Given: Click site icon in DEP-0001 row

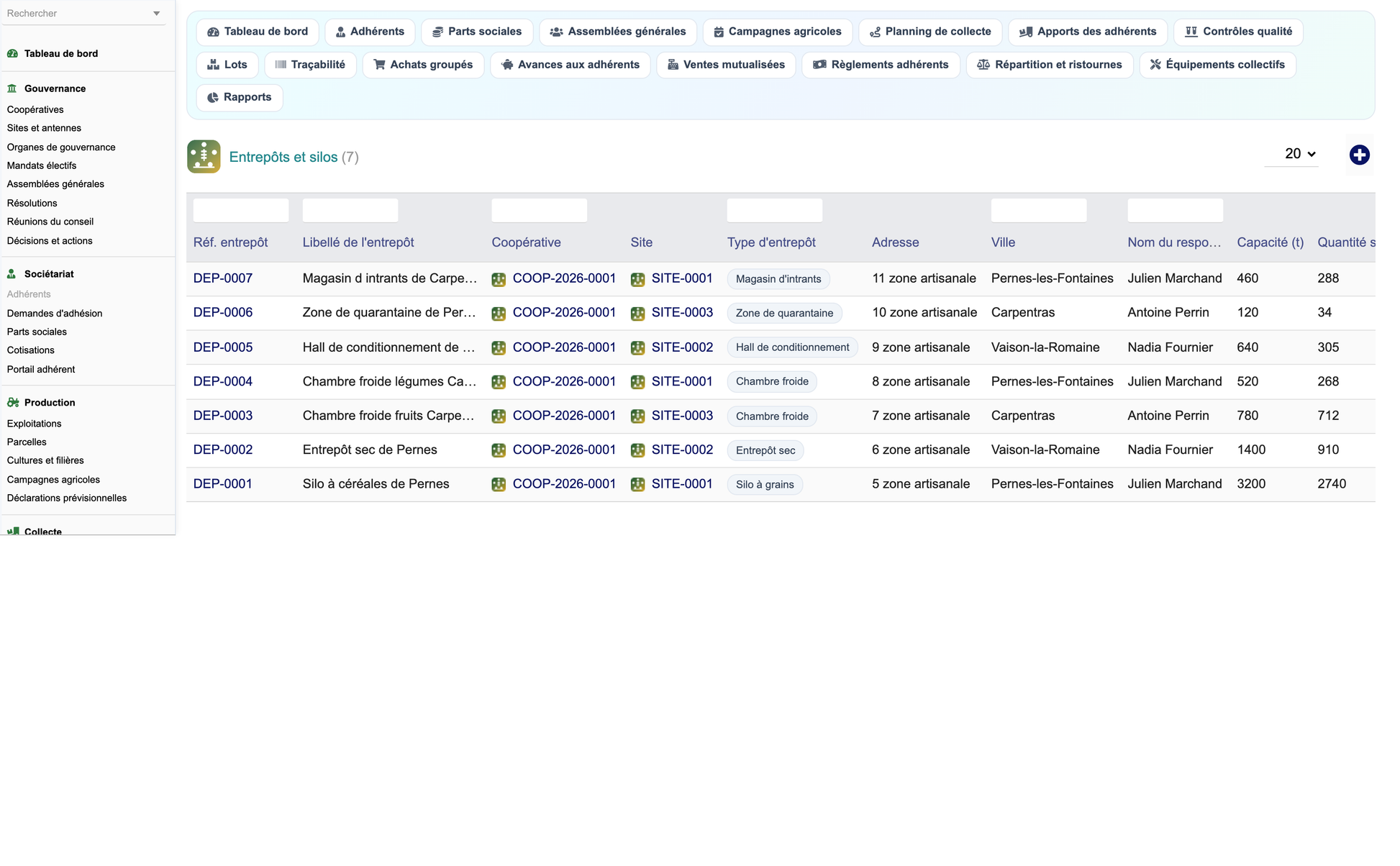Looking at the screenshot, I should (x=637, y=485).
